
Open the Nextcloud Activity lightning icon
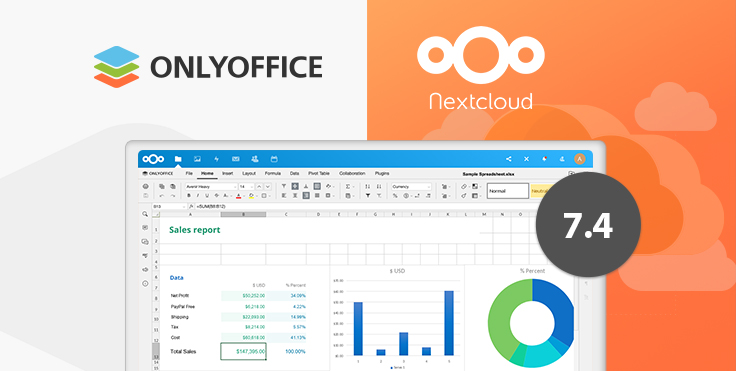point(216,159)
